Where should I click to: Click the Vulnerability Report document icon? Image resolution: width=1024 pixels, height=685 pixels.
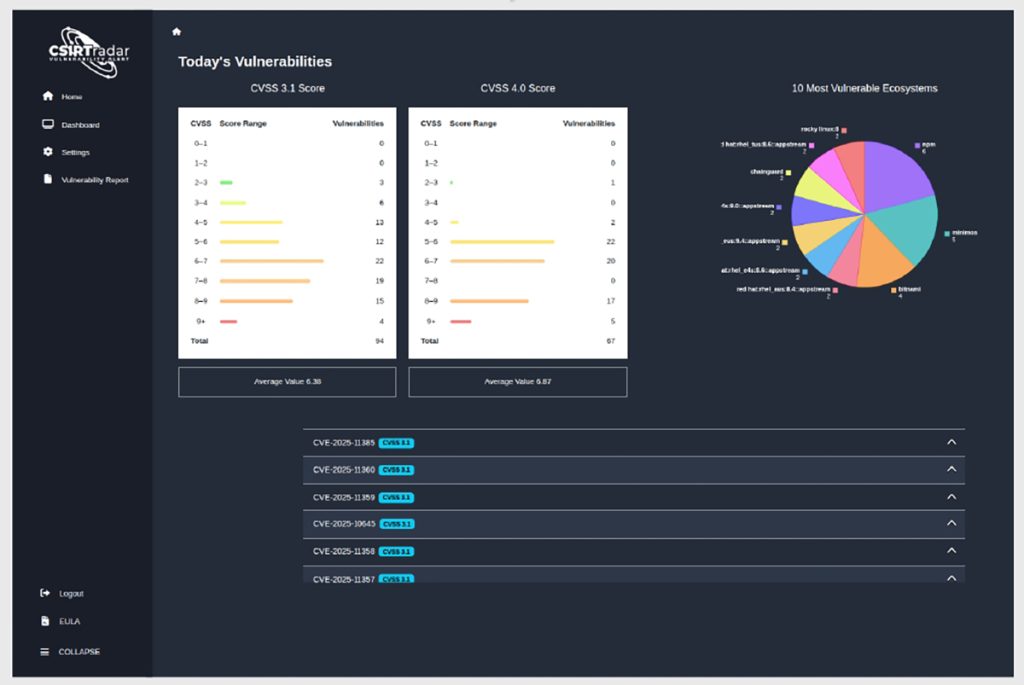(x=47, y=180)
